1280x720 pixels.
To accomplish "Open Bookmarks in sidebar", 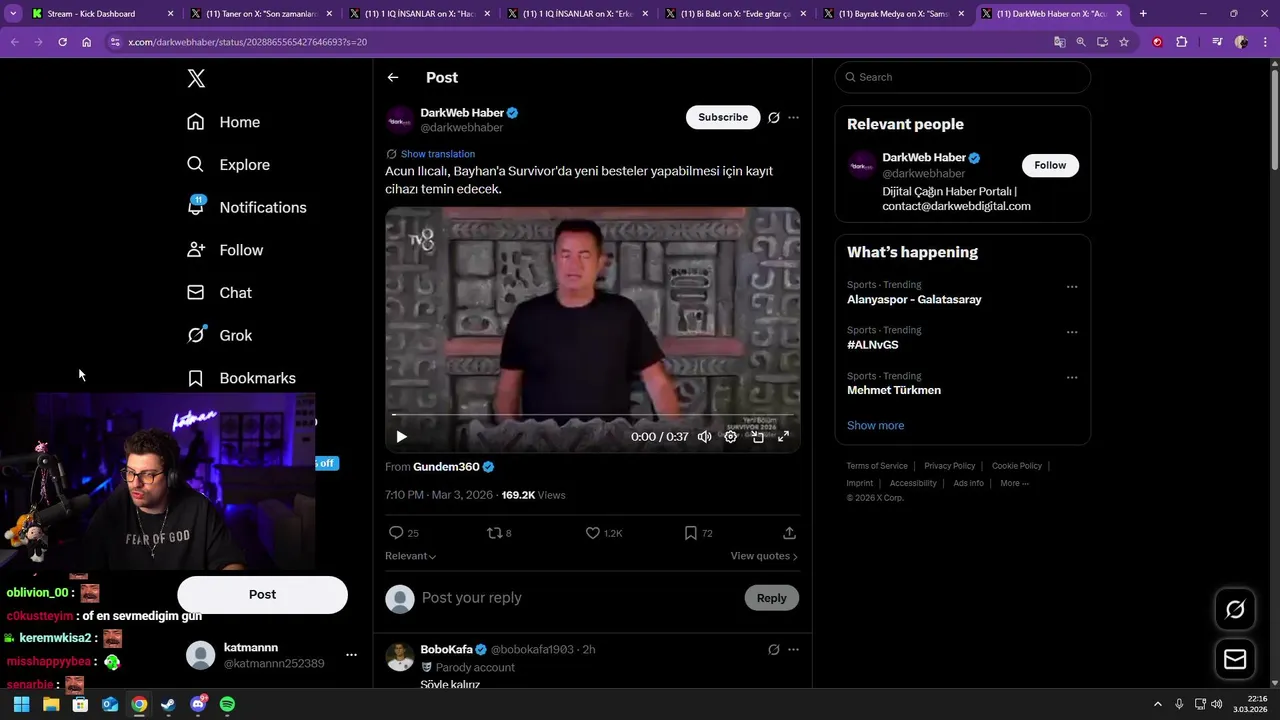I will point(241,378).
